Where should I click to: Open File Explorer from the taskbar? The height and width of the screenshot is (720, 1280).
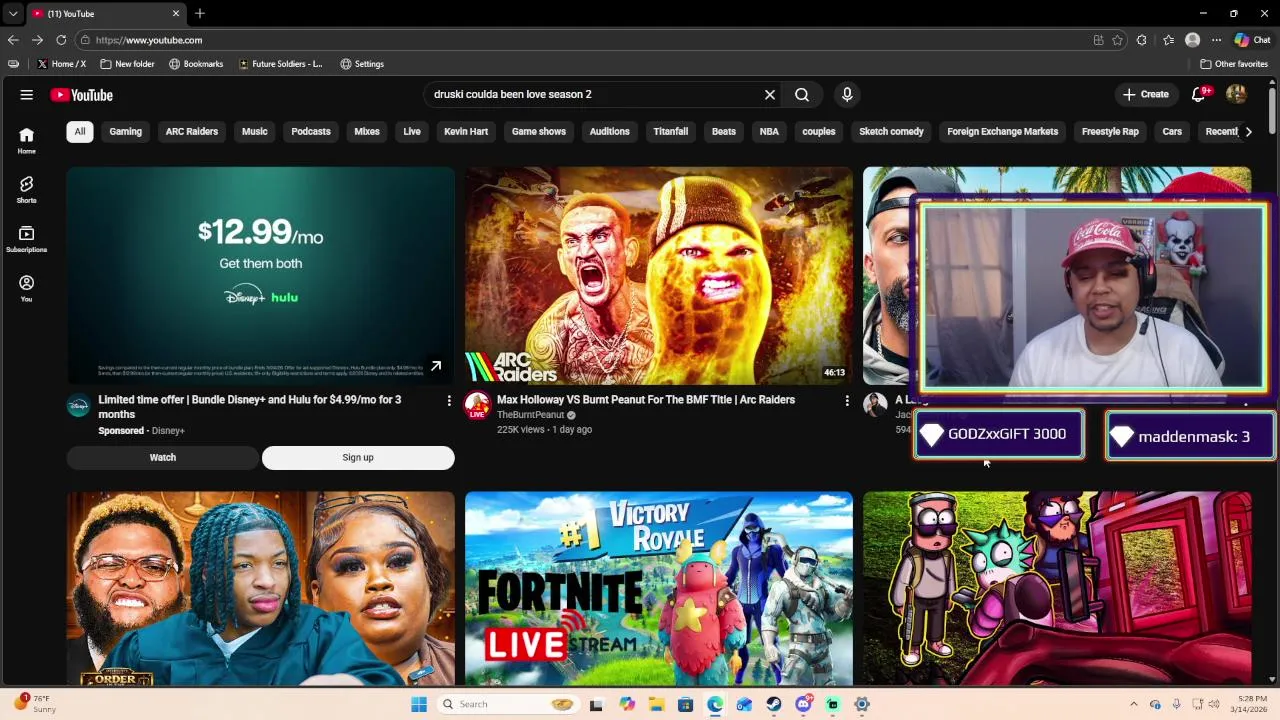(656, 704)
